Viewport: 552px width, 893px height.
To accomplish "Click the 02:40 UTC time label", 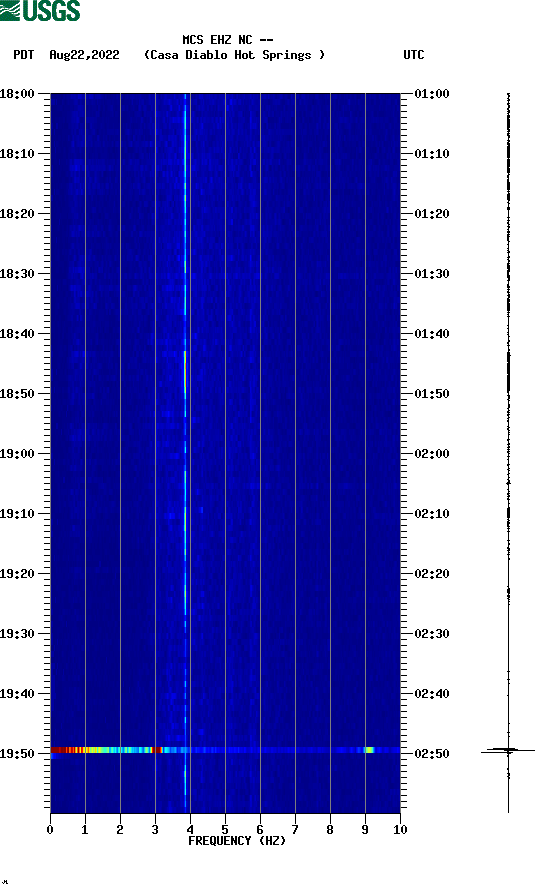I will 432,694.
